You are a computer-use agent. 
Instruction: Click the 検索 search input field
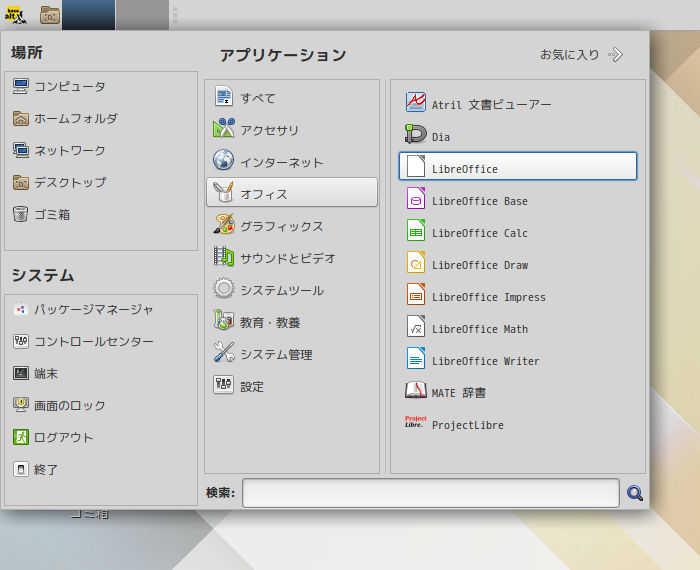point(431,493)
